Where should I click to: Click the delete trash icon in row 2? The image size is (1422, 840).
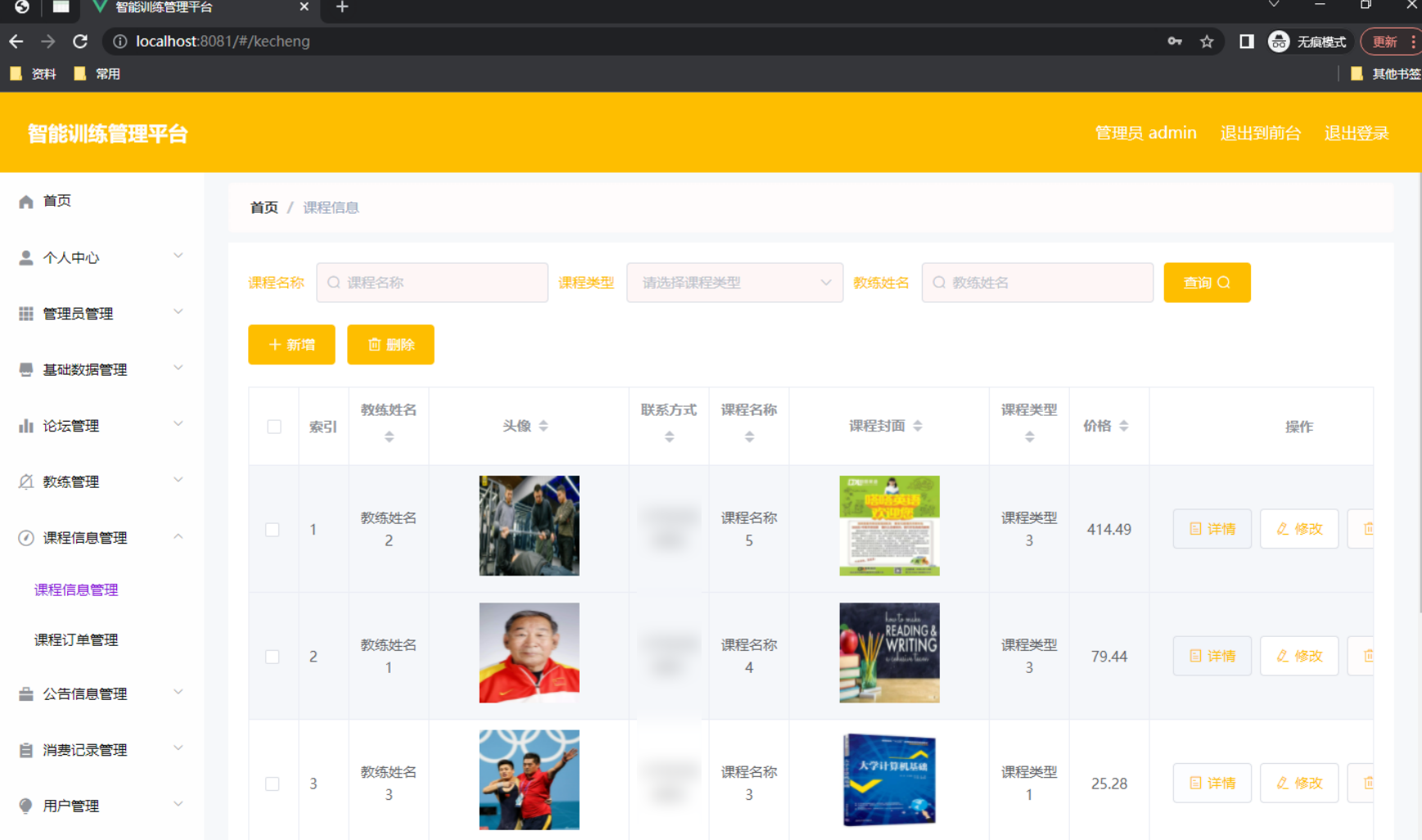[x=1367, y=656]
